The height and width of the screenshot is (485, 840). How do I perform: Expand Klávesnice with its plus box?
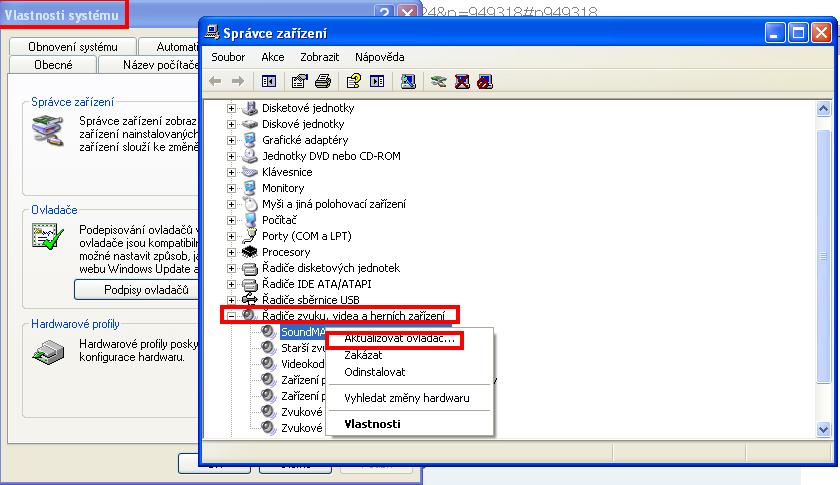pyautogui.click(x=231, y=172)
